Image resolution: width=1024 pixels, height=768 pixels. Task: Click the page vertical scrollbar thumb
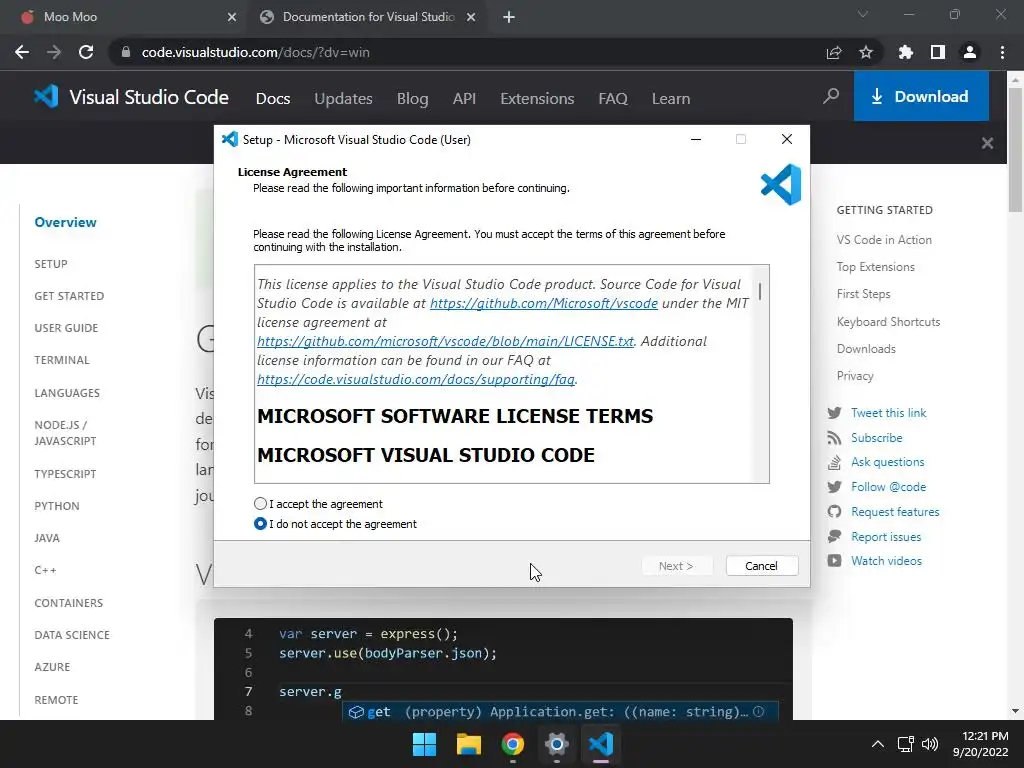click(x=1015, y=150)
